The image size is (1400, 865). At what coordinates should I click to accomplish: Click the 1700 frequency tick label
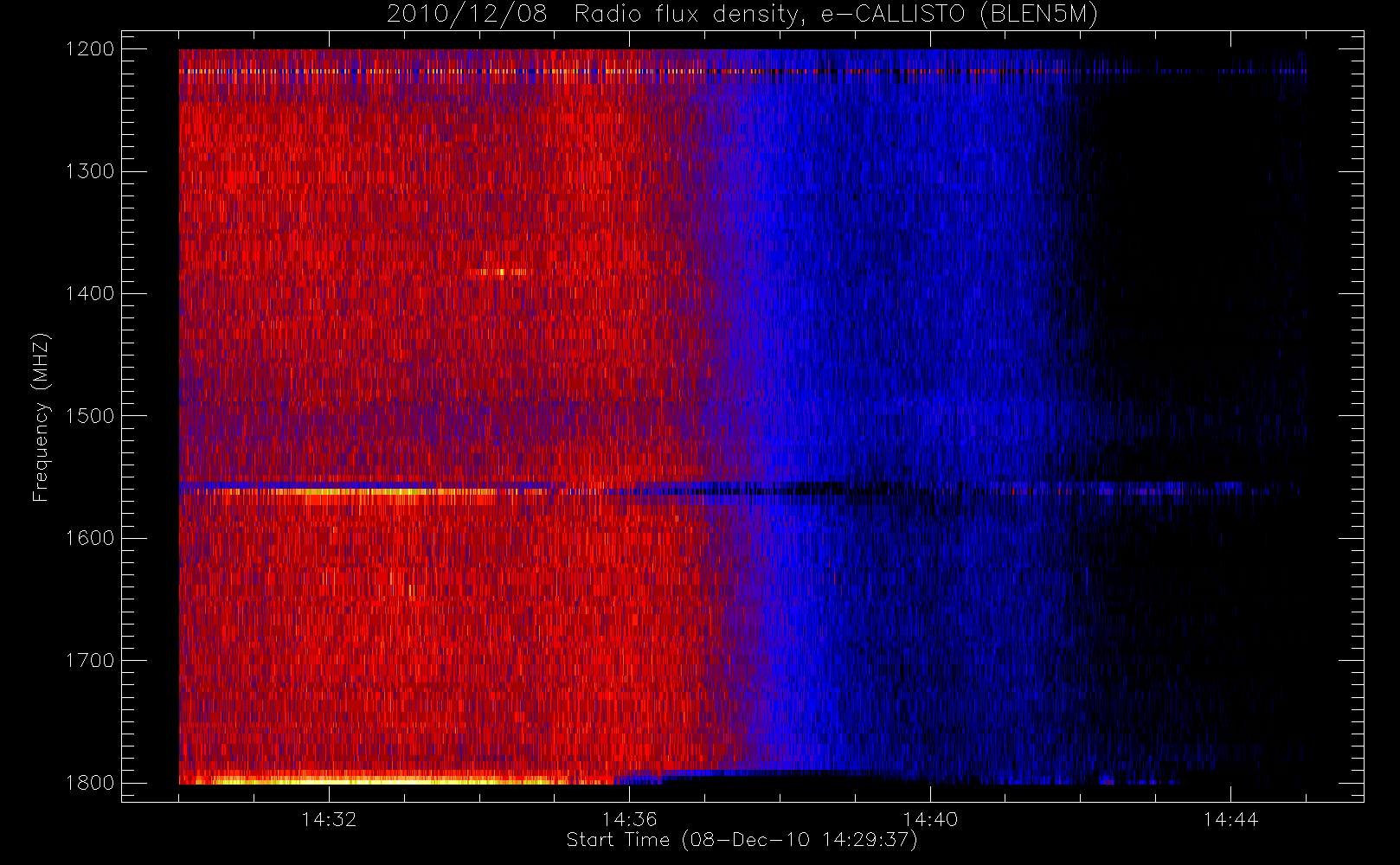point(90,661)
